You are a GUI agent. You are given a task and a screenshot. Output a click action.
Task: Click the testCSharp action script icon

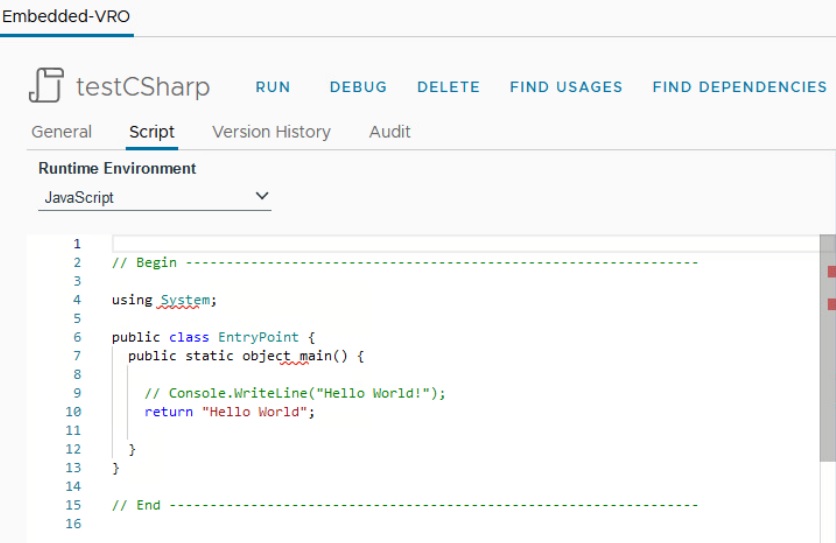(x=46, y=85)
